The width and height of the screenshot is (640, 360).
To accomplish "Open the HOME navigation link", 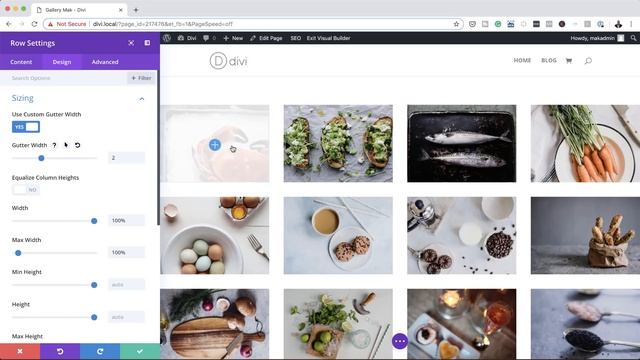I will 522,60.
